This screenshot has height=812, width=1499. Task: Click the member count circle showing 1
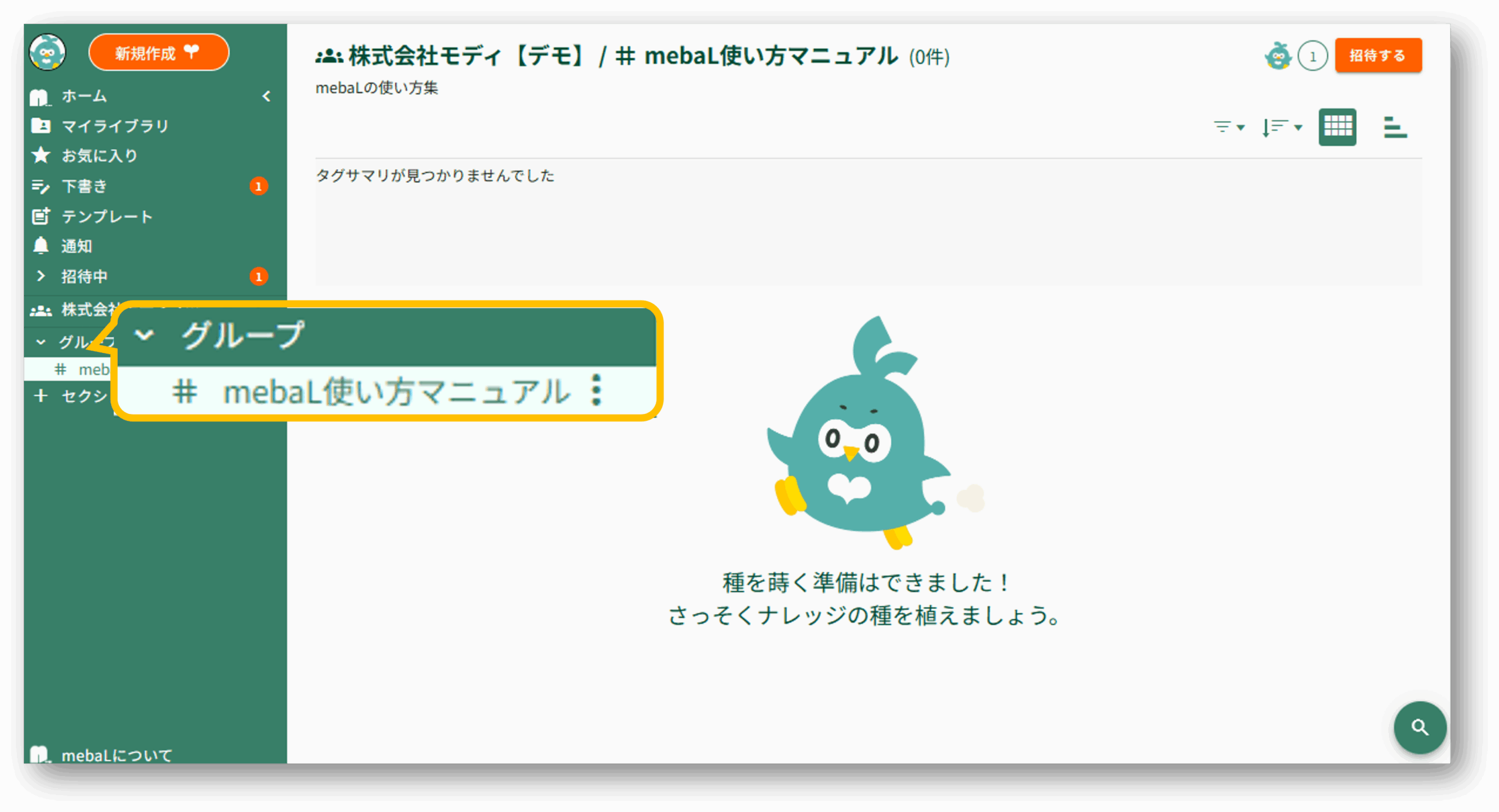coord(1312,56)
